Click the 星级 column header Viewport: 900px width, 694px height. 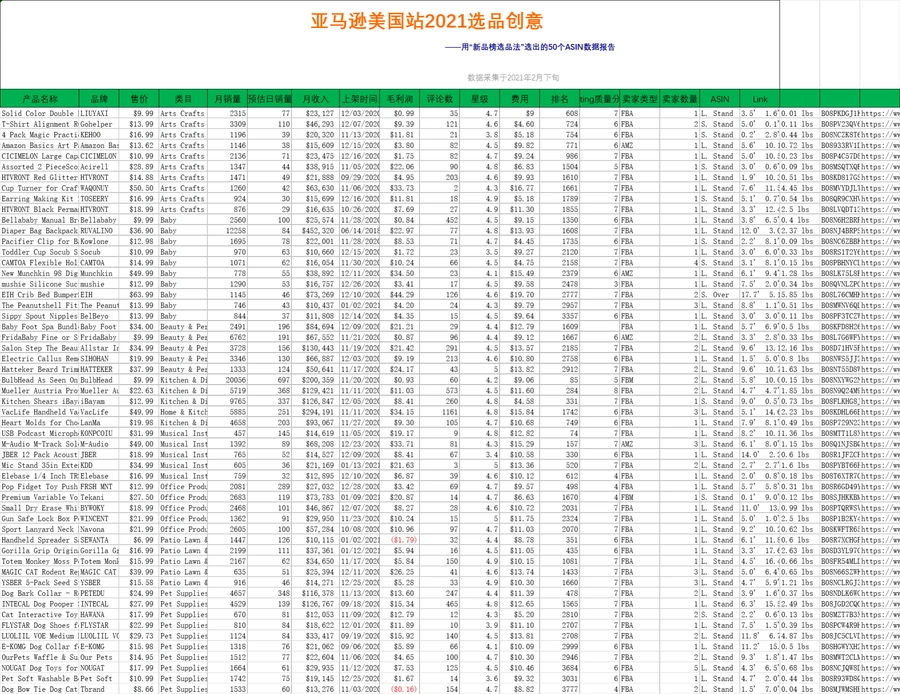point(480,99)
